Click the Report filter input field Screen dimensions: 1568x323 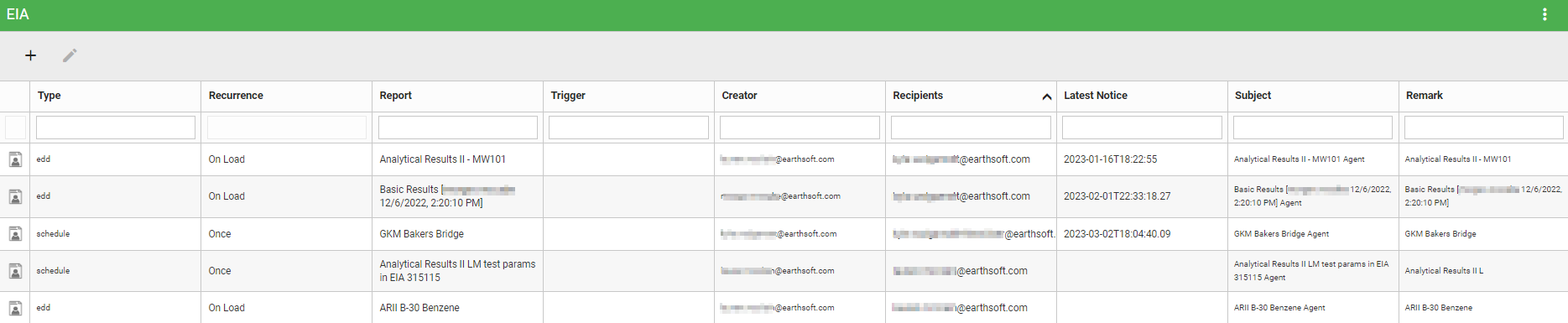click(458, 128)
